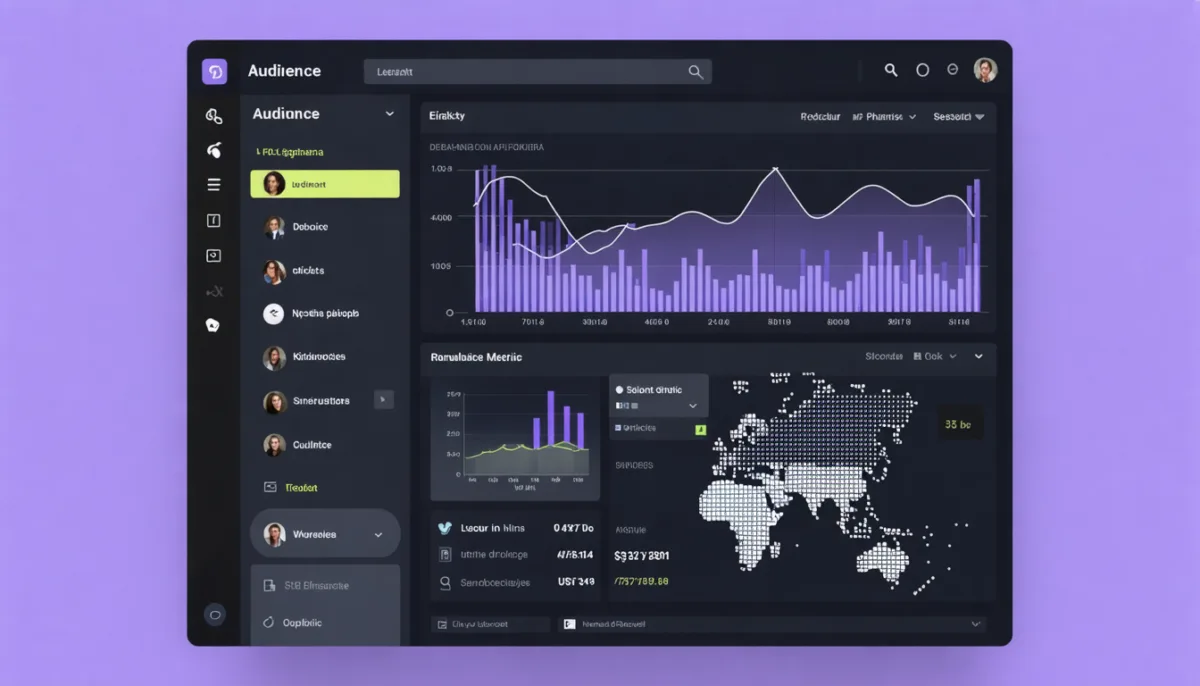
Task: Collapse the metrics panel with far-right chevron
Action: [x=979, y=356]
